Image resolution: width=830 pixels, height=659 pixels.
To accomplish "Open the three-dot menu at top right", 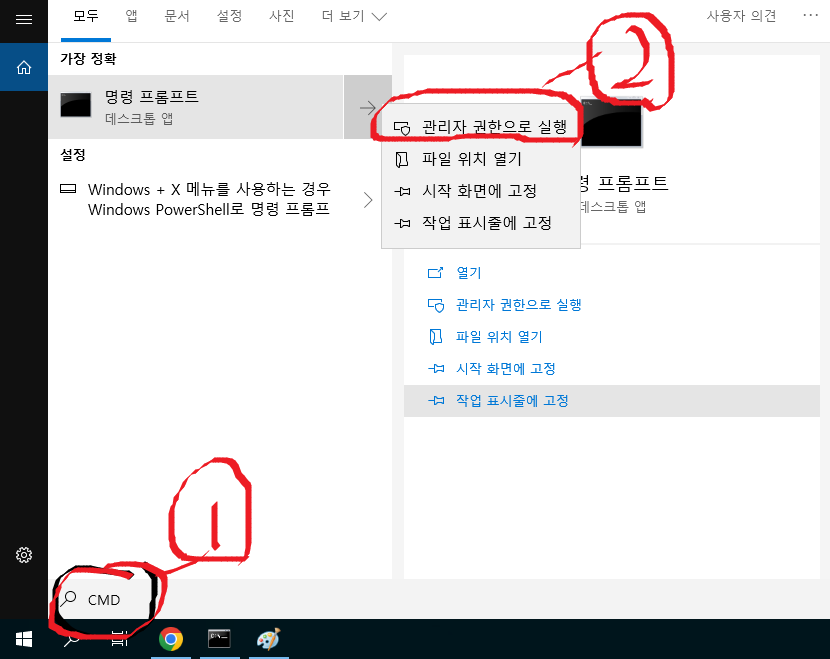I will [x=810, y=14].
